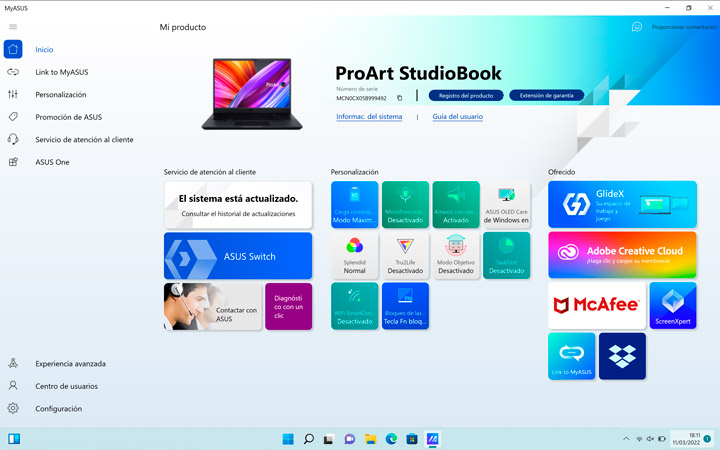This screenshot has height=450, width=720.
Task: Open Link to MyASUS in sidebar
Action: click(x=62, y=72)
